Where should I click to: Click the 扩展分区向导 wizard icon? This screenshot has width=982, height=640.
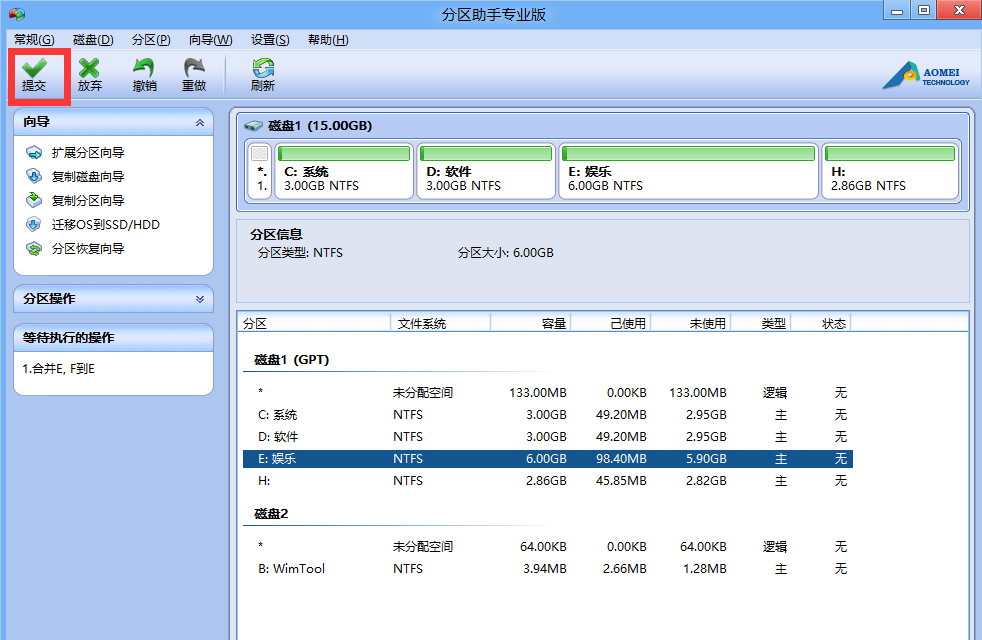(34, 153)
